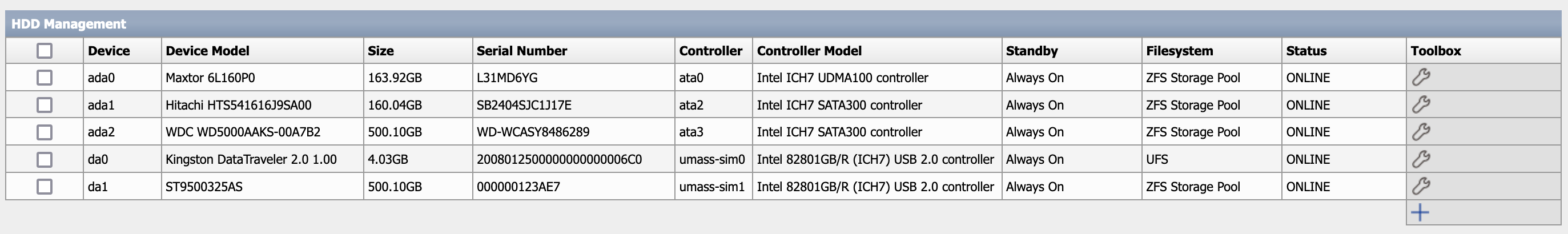
Task: Enable the da0 row checkbox
Action: point(45,159)
